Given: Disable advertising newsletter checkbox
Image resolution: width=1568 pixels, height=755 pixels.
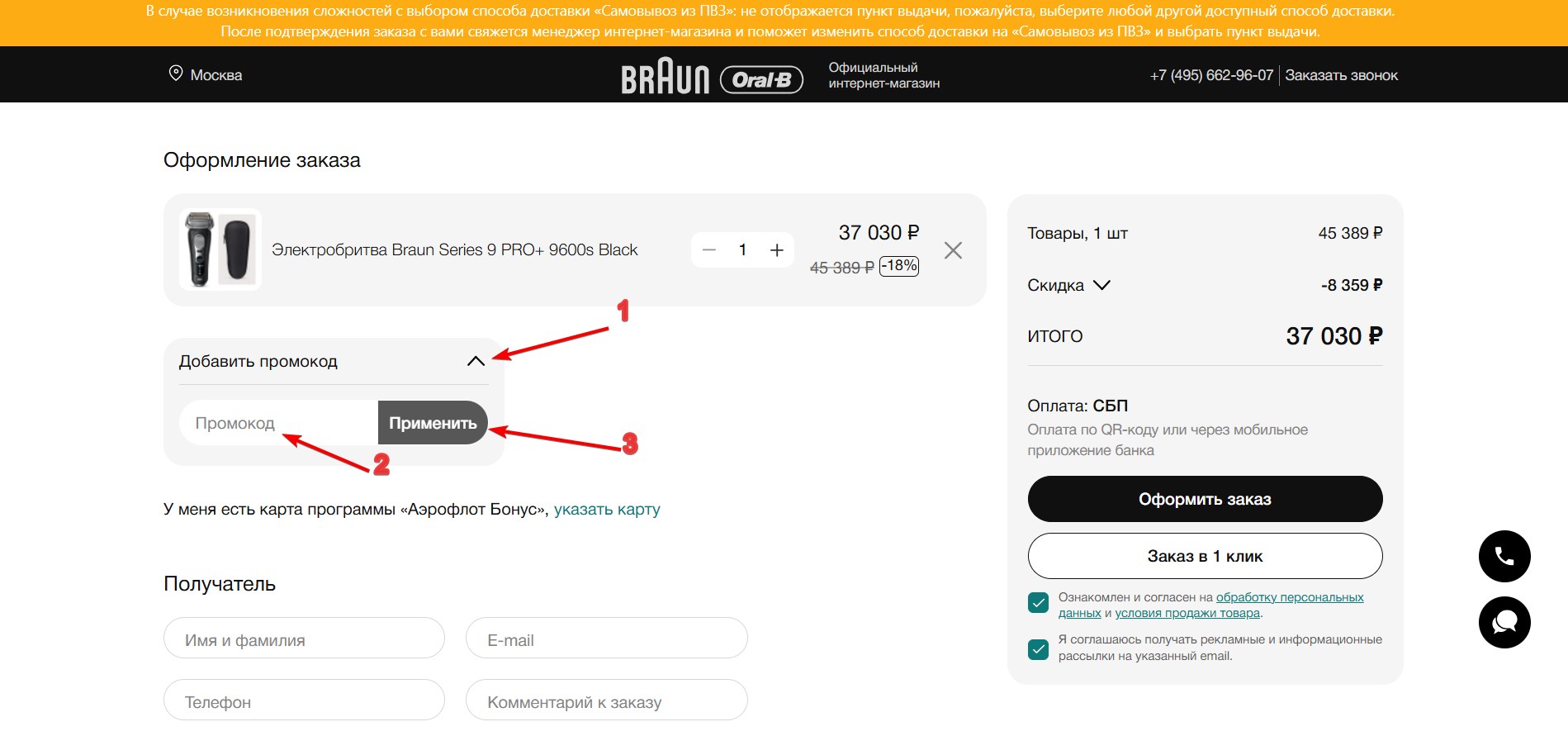Looking at the screenshot, I should point(1038,649).
